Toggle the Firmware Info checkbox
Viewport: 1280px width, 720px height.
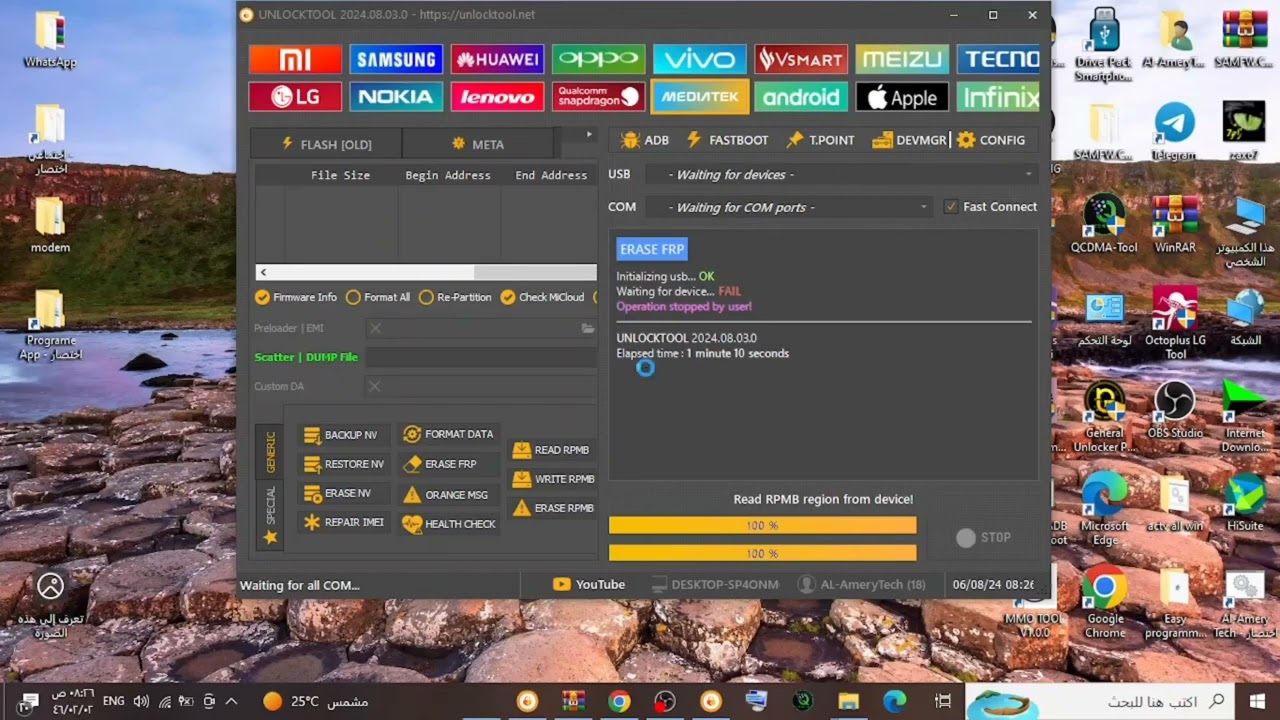tap(296, 297)
